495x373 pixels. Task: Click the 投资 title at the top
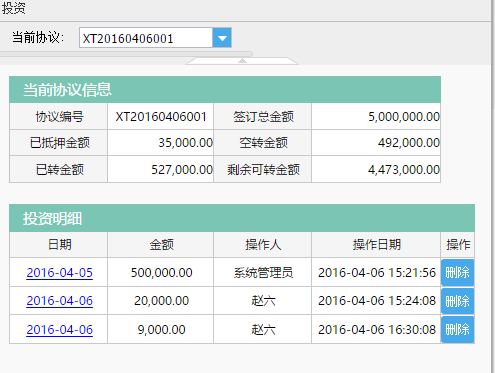point(13,7)
